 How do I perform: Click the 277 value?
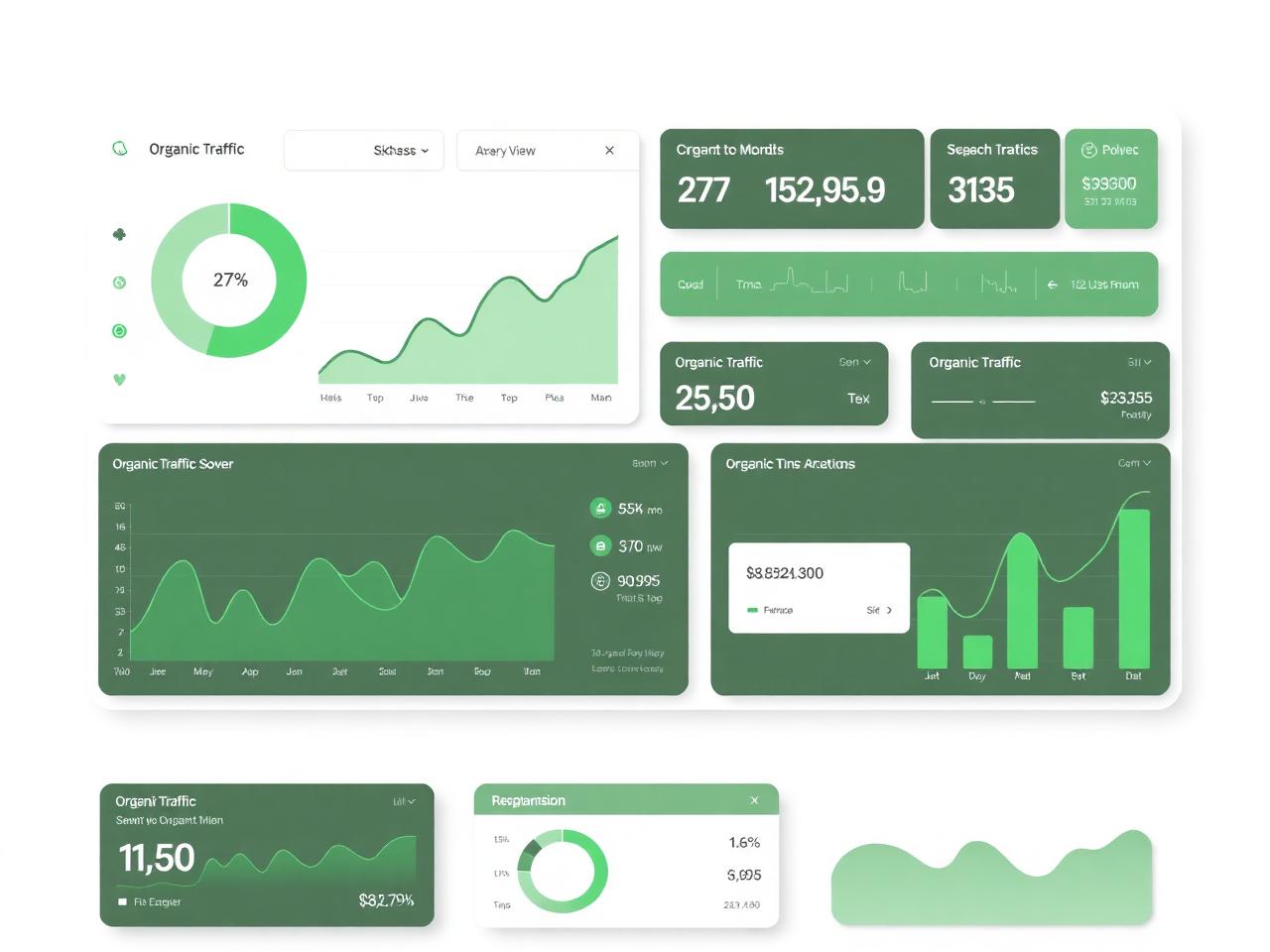click(703, 190)
